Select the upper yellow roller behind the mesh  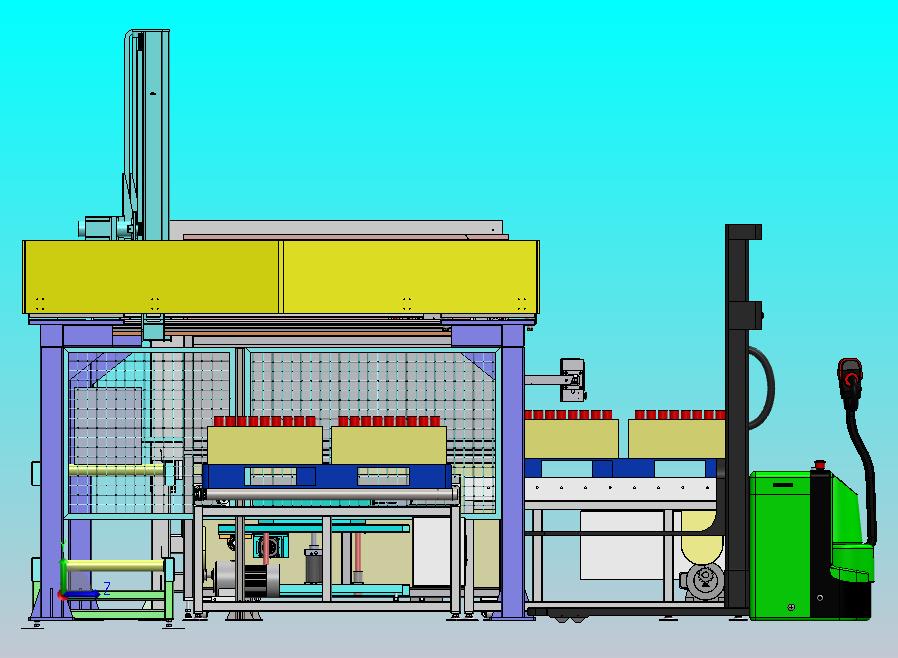(116, 470)
